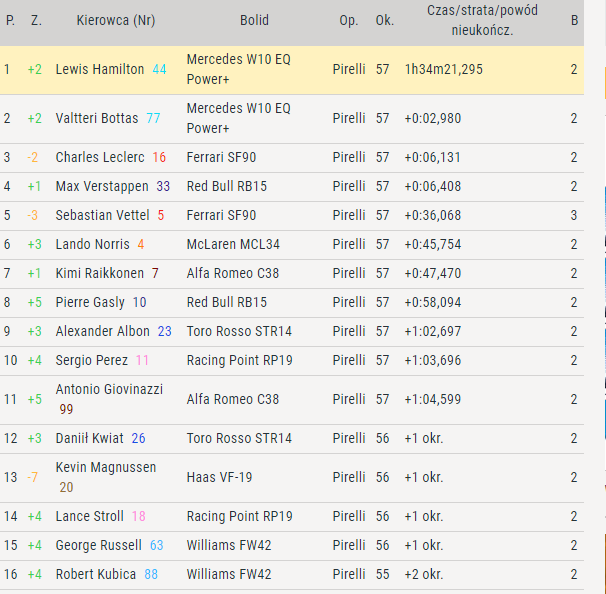Click Perez's Racing Point RP19 car
The height and width of the screenshot is (594, 606).
[x=240, y=360]
